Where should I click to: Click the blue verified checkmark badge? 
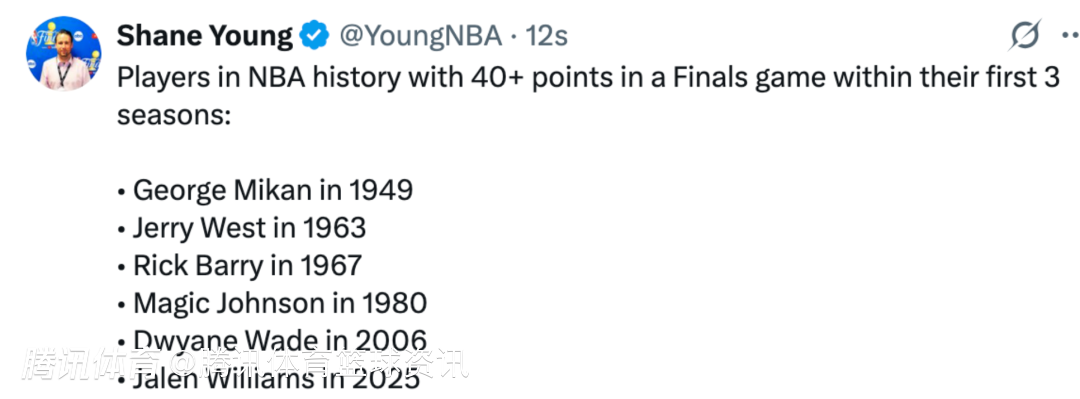point(315,36)
